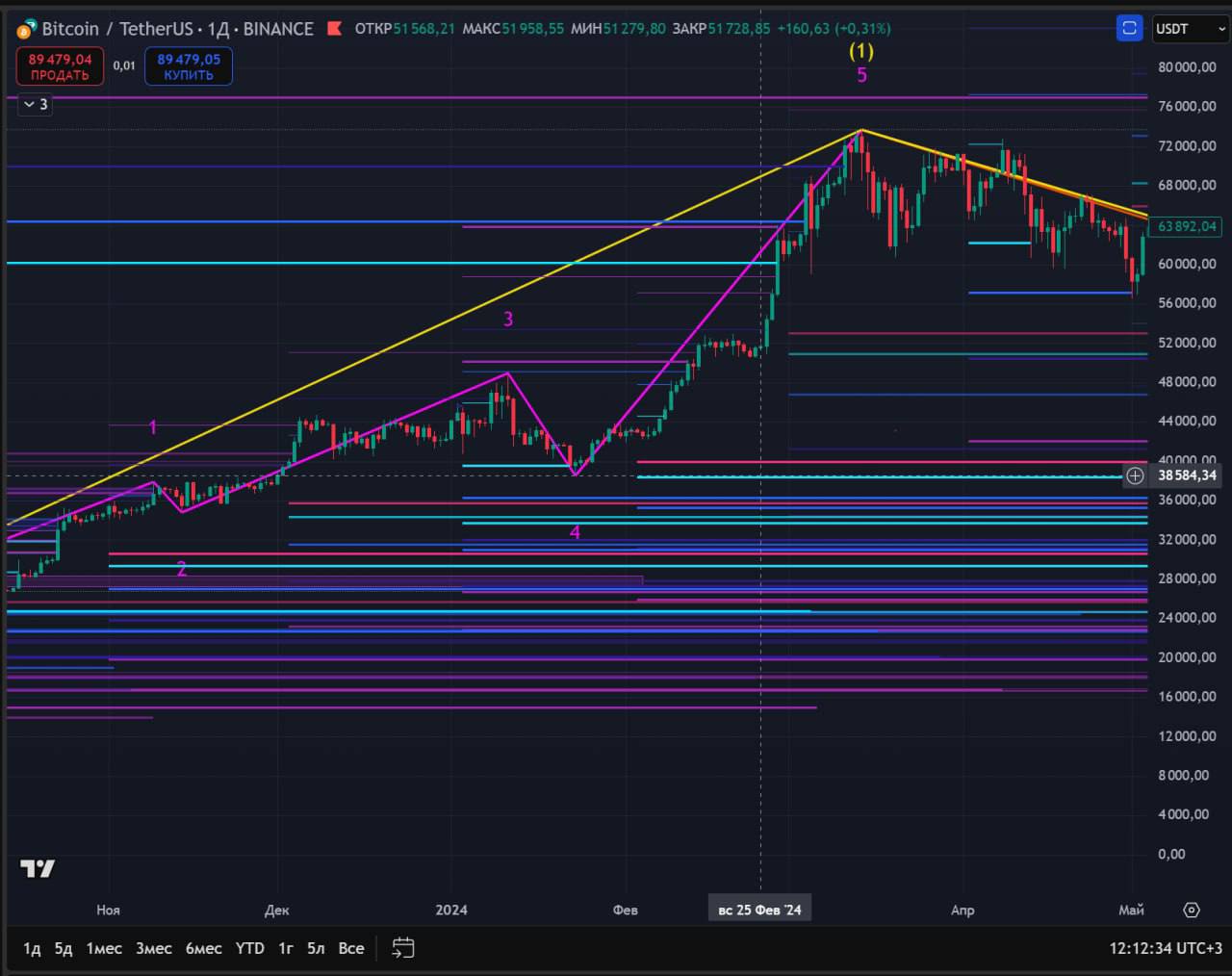Click the 0,00 price scale label
1232x976 pixels.
[x=1171, y=854]
